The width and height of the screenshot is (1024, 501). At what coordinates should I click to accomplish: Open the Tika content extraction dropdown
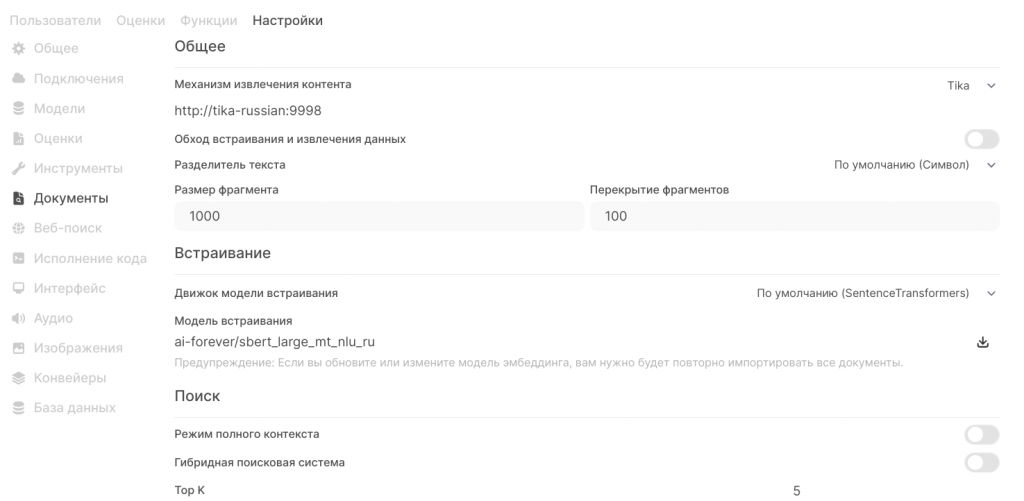972,86
